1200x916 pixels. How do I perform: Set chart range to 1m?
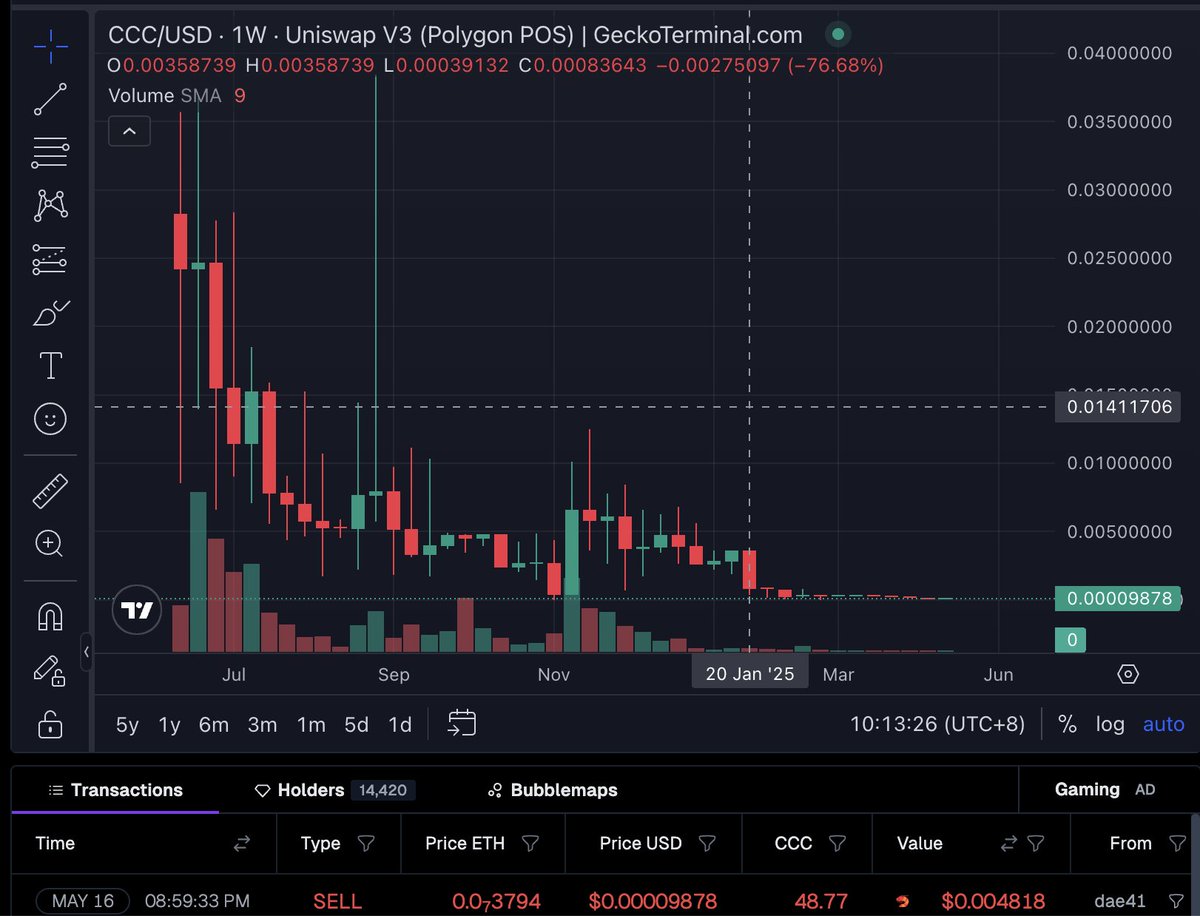point(311,725)
